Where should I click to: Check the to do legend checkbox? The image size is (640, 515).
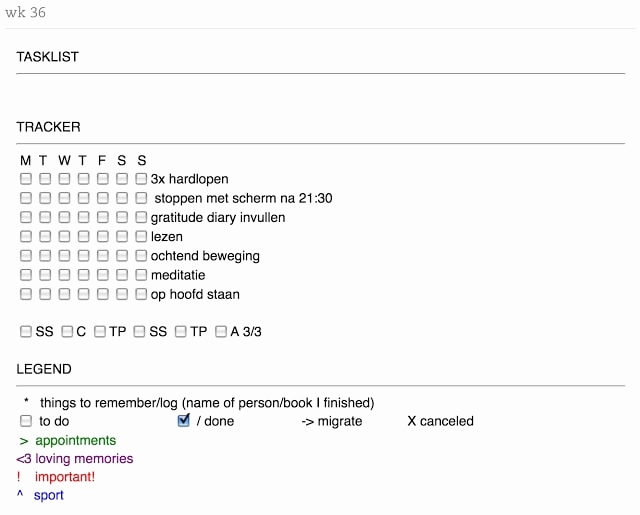click(26, 421)
